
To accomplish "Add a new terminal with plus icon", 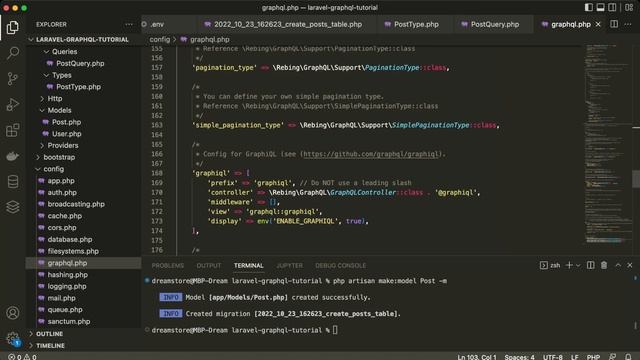I will (x=569, y=265).
